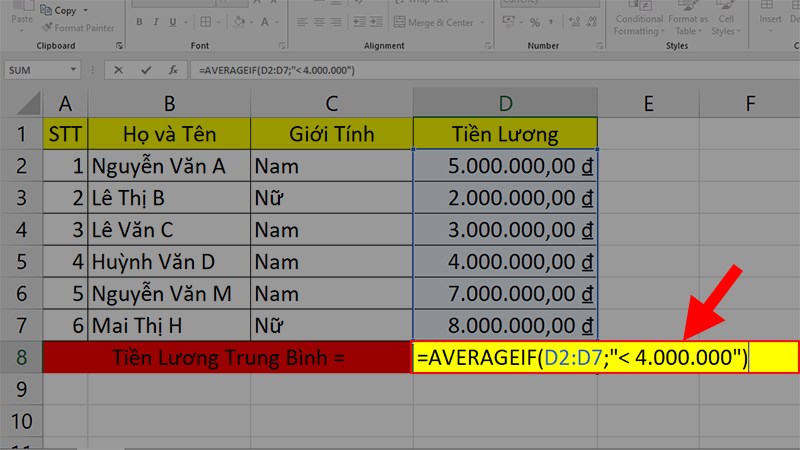Click the 'Giới Tính' header cell
800x450 pixels.
(x=332, y=134)
